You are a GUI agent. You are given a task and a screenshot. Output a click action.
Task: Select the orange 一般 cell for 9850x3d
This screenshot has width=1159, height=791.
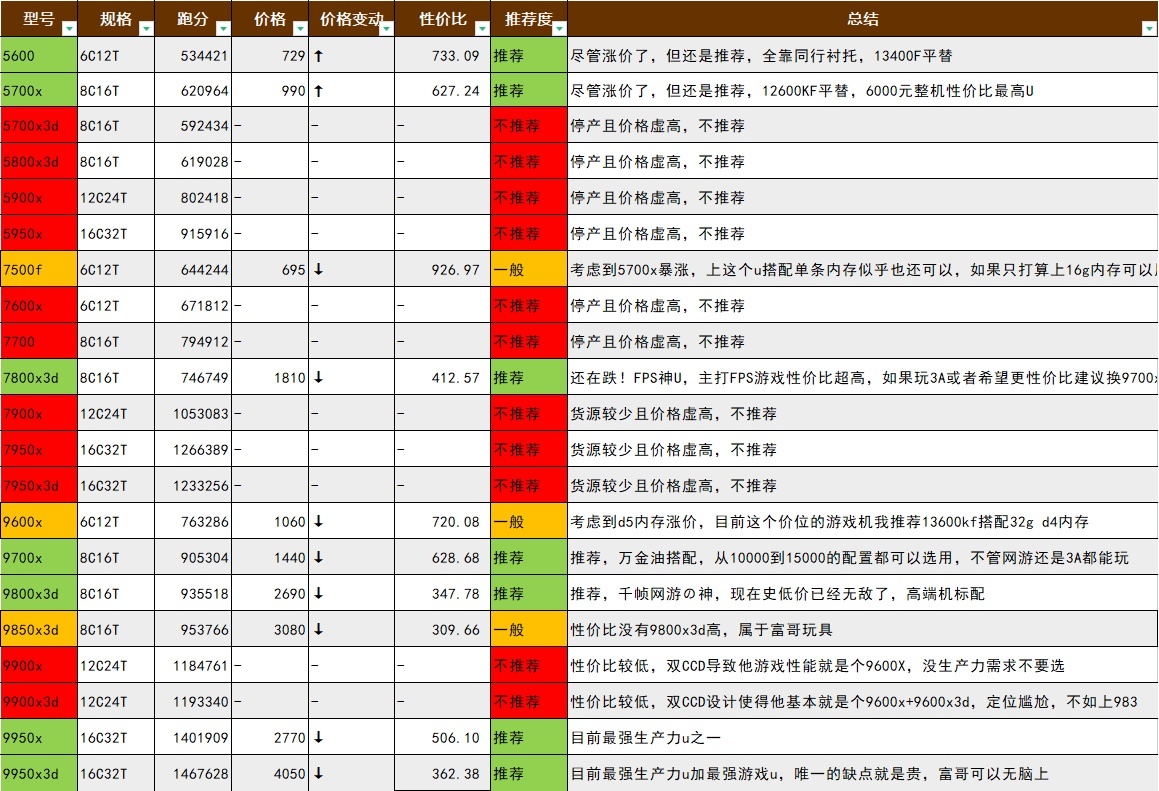coord(529,630)
